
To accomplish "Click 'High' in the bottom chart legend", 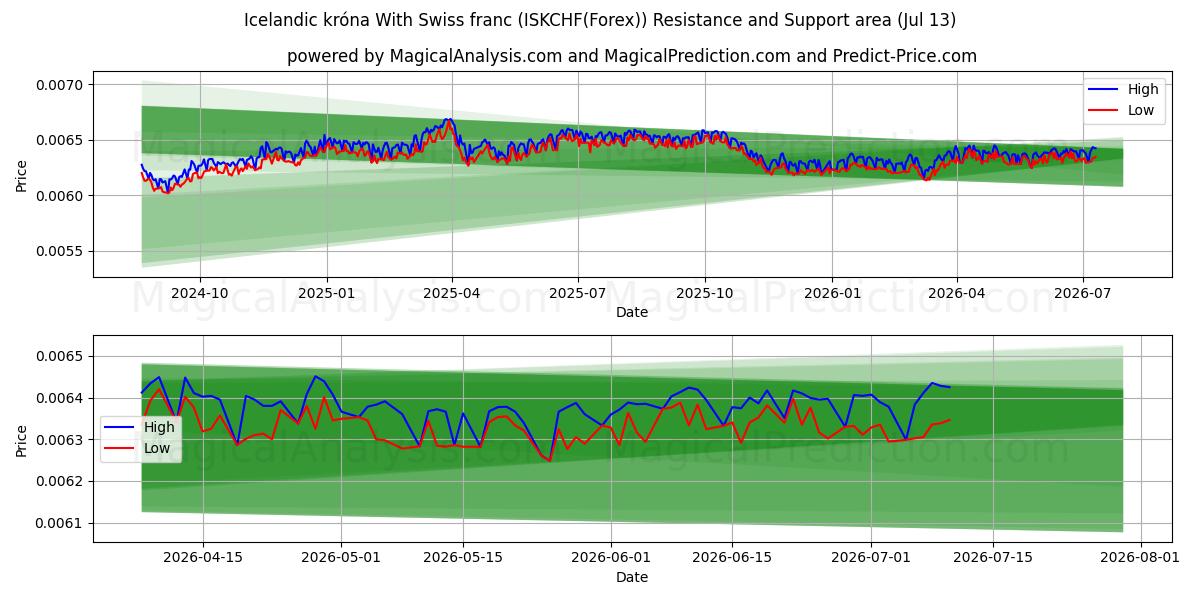I will click(159, 427).
